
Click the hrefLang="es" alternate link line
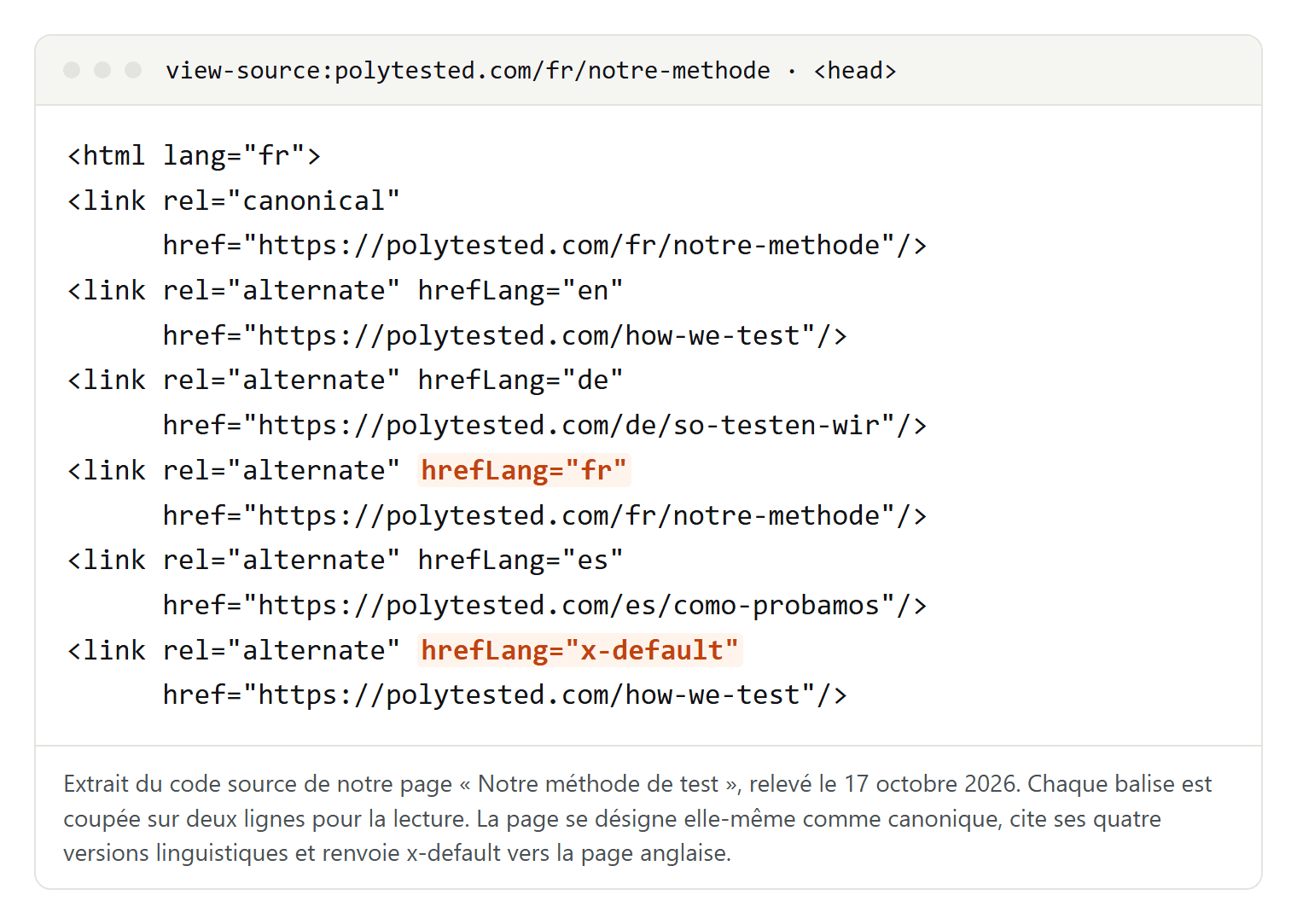point(345,561)
